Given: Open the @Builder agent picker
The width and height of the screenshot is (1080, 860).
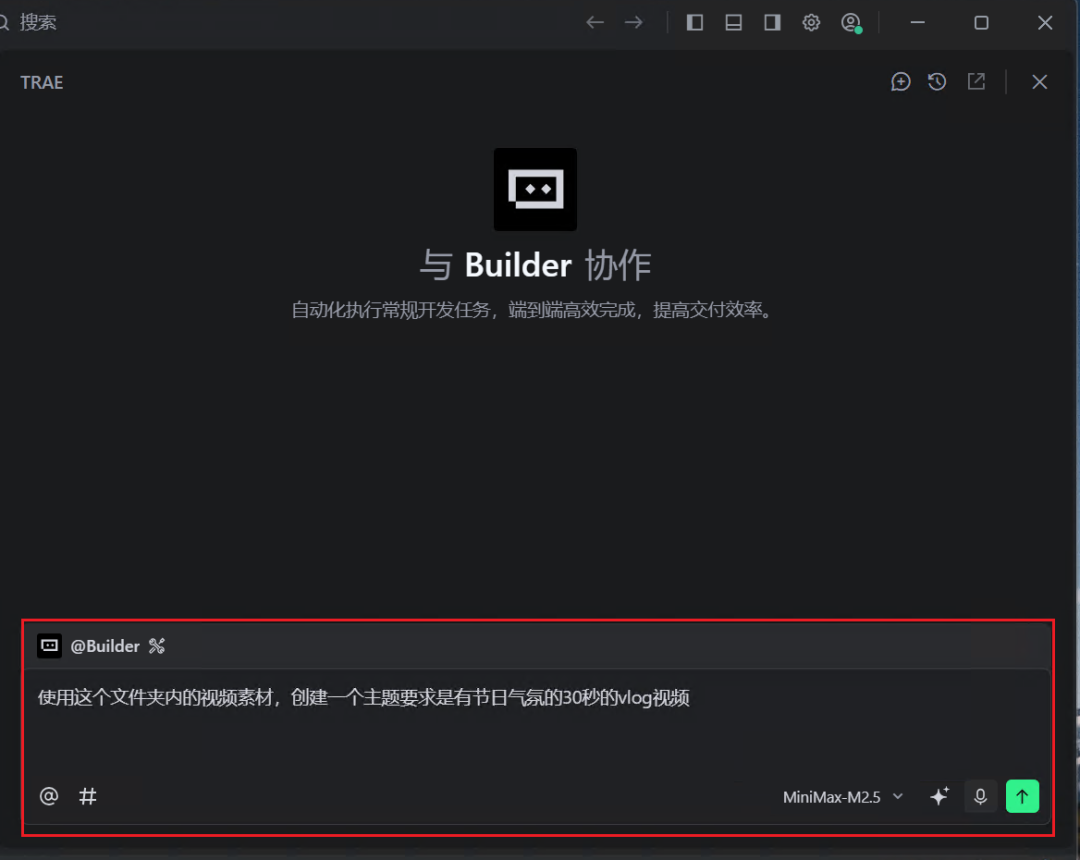Looking at the screenshot, I should (105, 646).
